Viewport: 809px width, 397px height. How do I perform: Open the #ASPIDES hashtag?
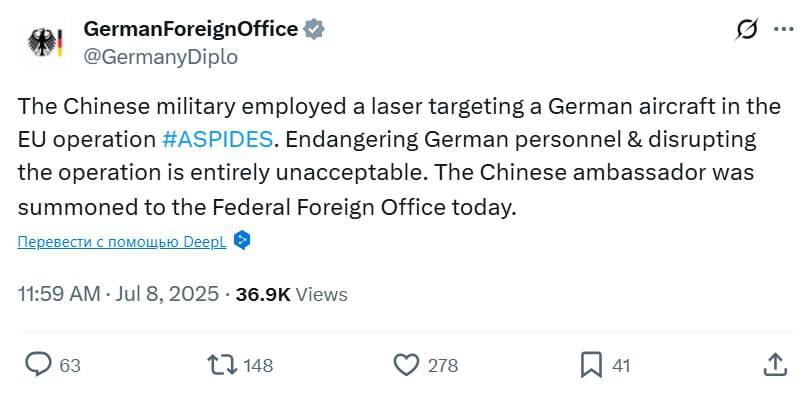[x=217, y=139]
